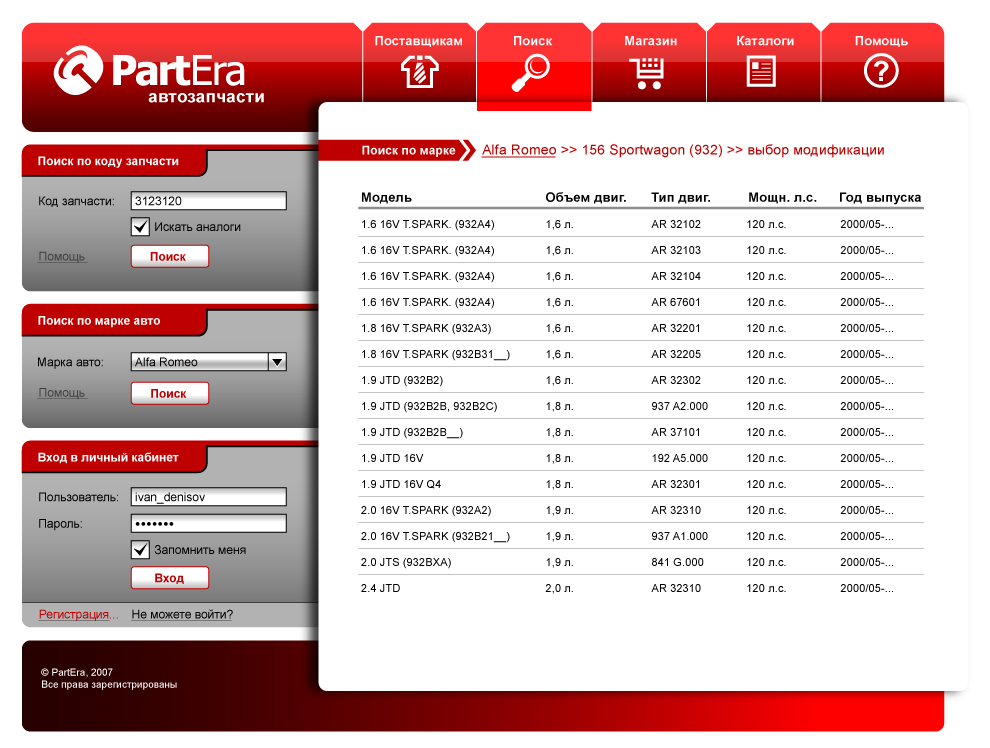
Task: Click the question mark help icon
Action: [x=881, y=72]
